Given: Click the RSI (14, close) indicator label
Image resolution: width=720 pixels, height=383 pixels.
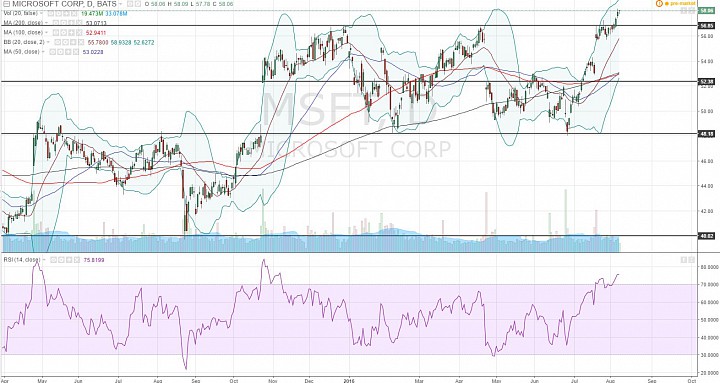Looking at the screenshot, I should pyautogui.click(x=22, y=260).
